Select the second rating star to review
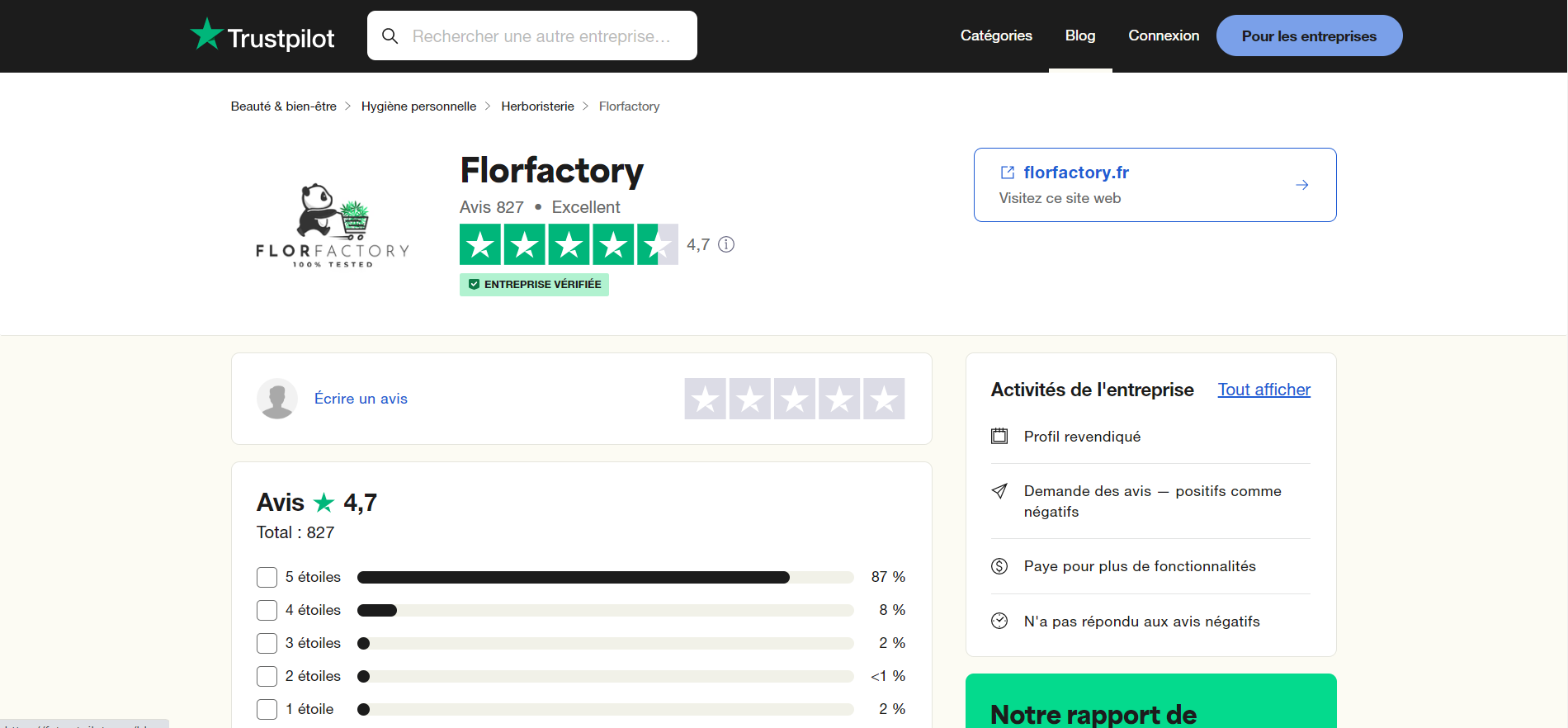Viewport: 1568px width, 728px height. pyautogui.click(x=750, y=399)
